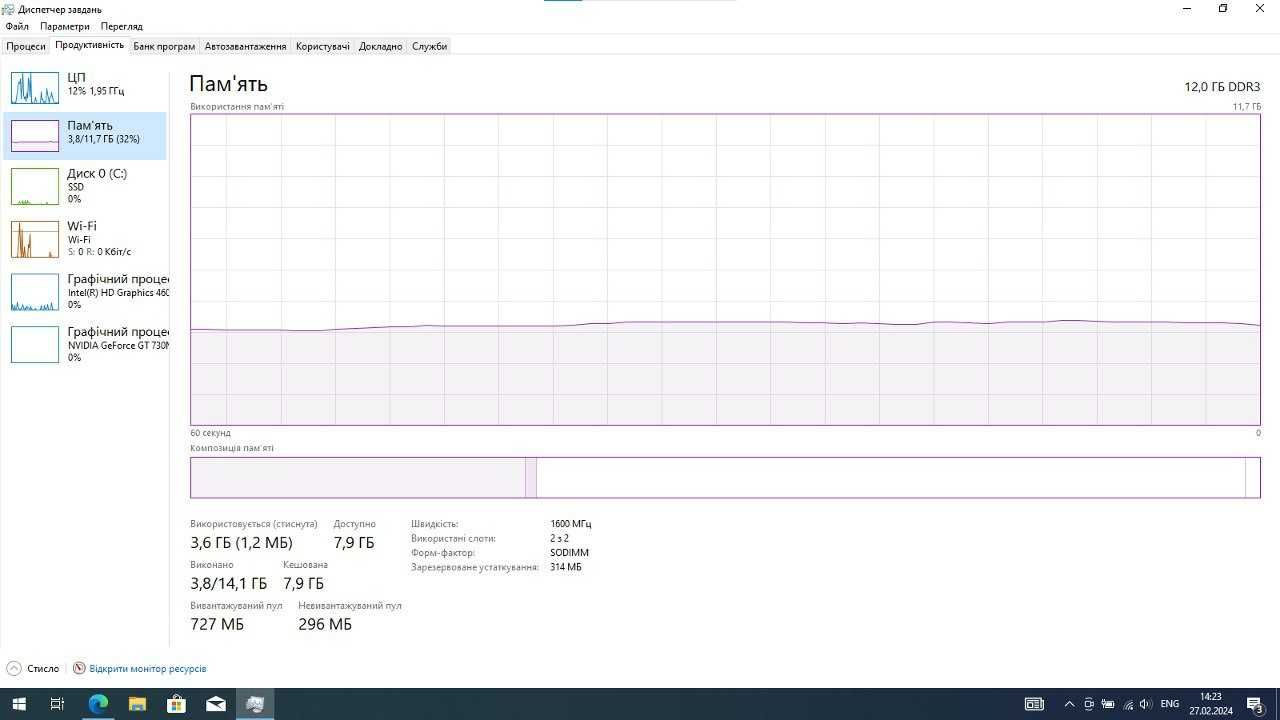Select NVIDIA GeForce GT 730M GPU item
This screenshot has height=720, width=1280.
pos(85,345)
